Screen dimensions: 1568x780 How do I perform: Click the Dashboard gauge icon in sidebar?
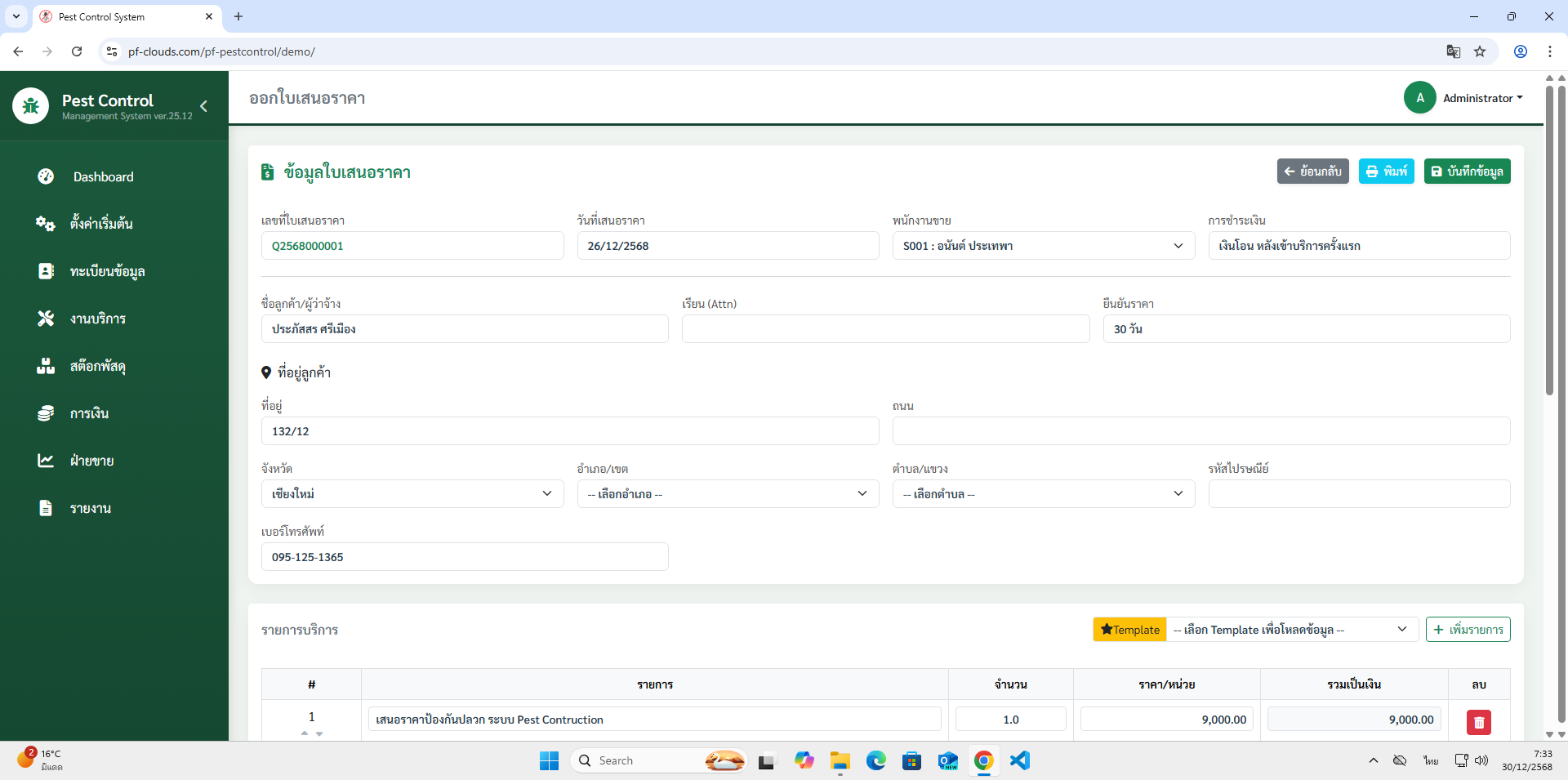pos(46,176)
